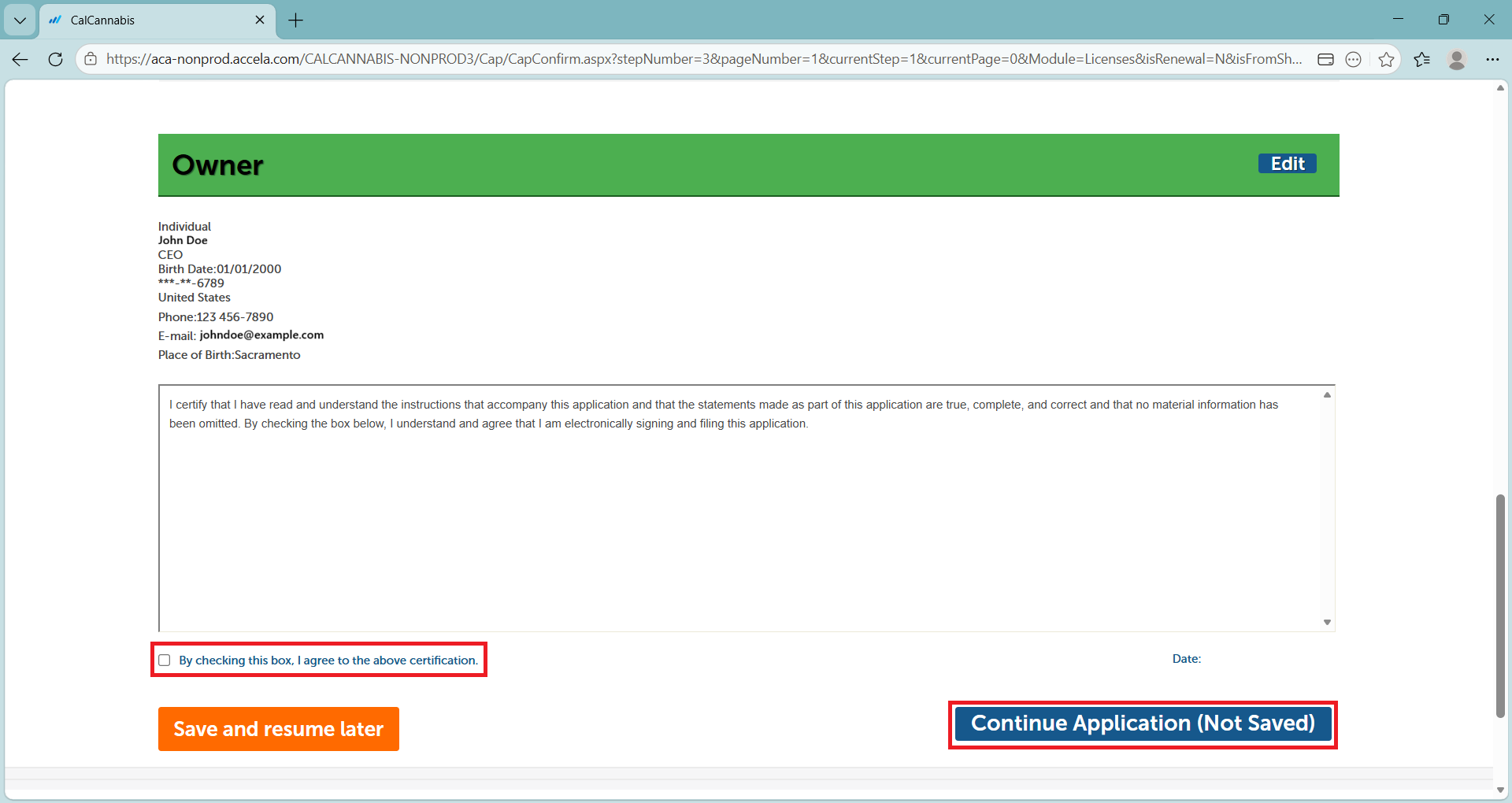Open a new browser tab
Screen dimensions: 1512x803
(296, 20)
